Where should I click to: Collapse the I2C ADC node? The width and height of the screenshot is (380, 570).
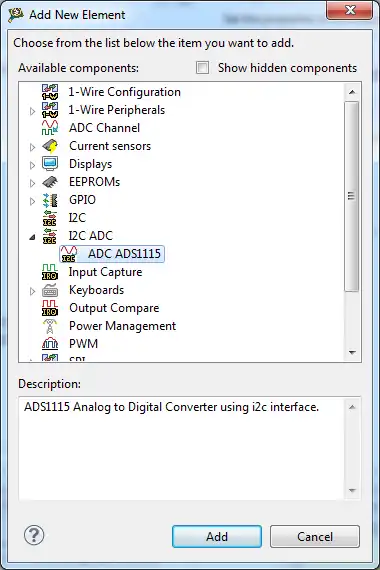tap(32, 237)
